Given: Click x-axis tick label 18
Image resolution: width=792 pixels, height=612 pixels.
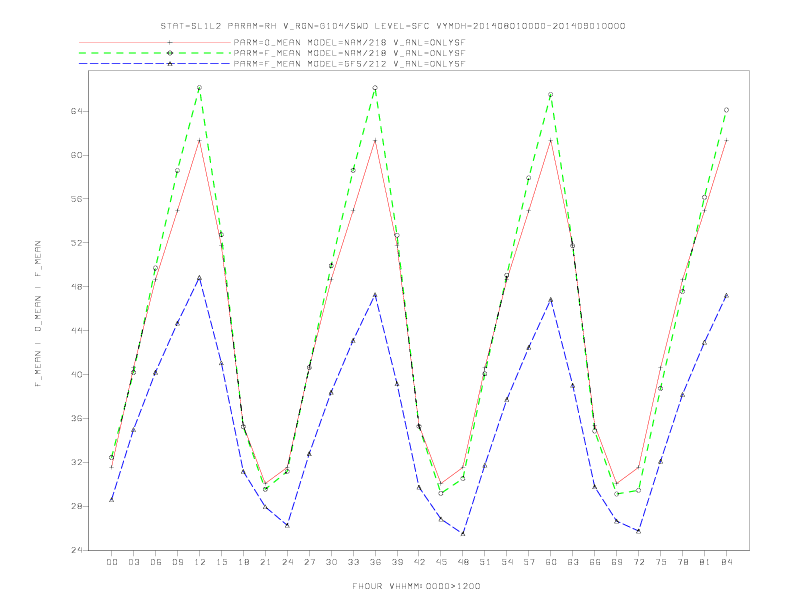Looking at the screenshot, I should (243, 562).
